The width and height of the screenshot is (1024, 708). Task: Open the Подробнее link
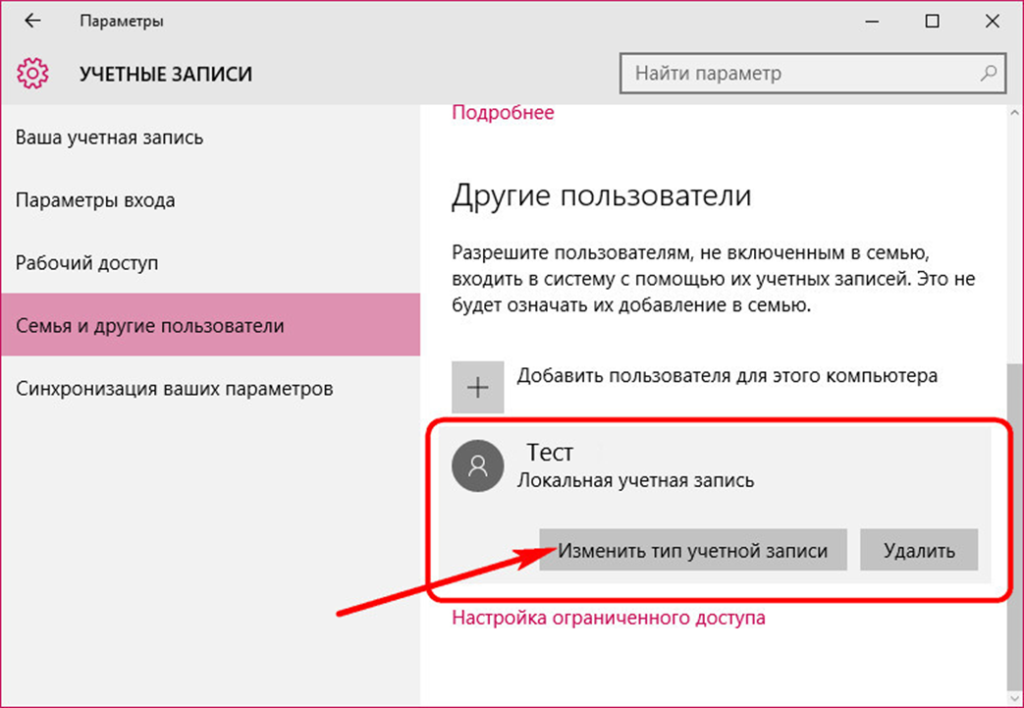click(503, 113)
